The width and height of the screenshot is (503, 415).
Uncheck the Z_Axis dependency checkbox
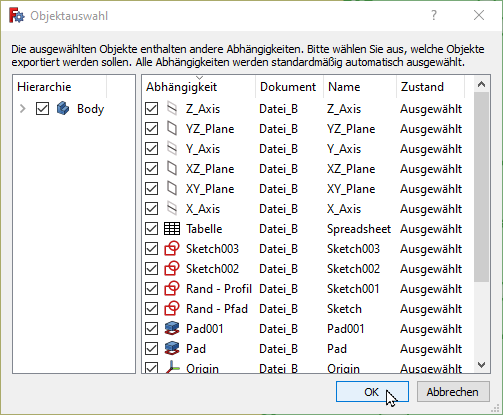coord(151,109)
